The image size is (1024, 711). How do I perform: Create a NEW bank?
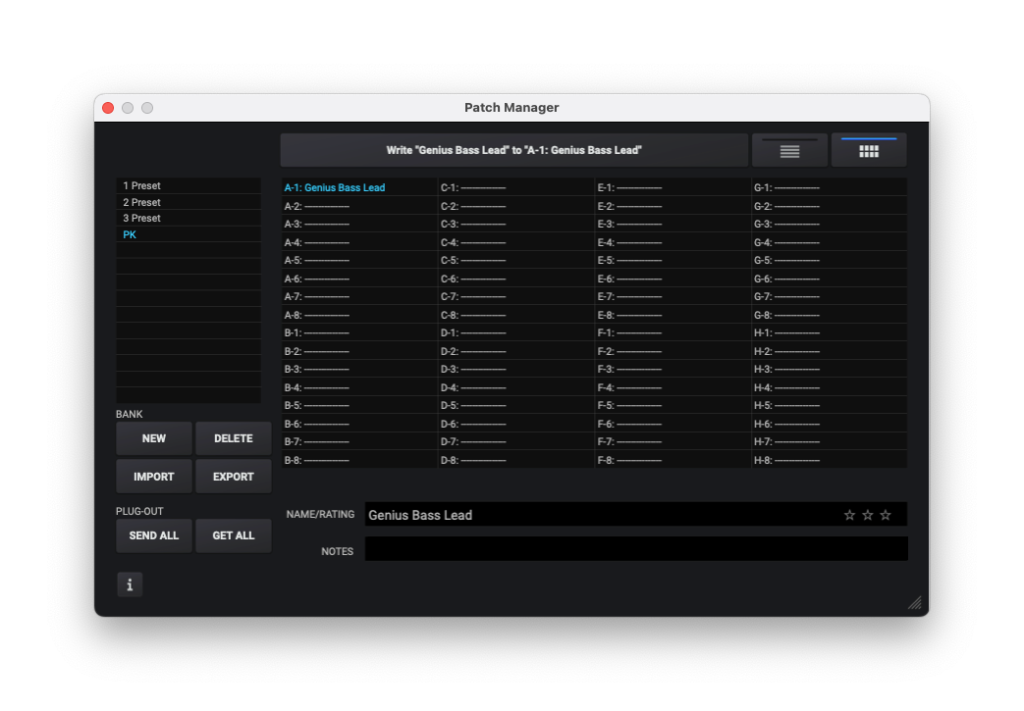154,438
